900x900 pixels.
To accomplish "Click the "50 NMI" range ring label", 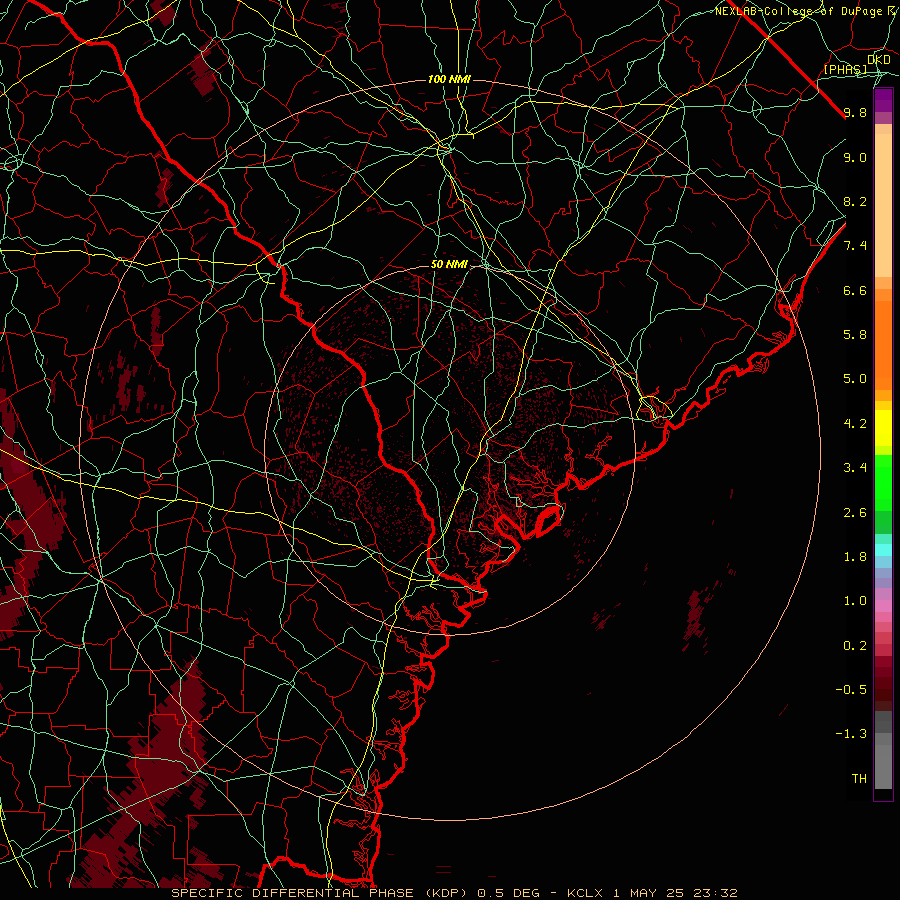I will pos(449,265).
